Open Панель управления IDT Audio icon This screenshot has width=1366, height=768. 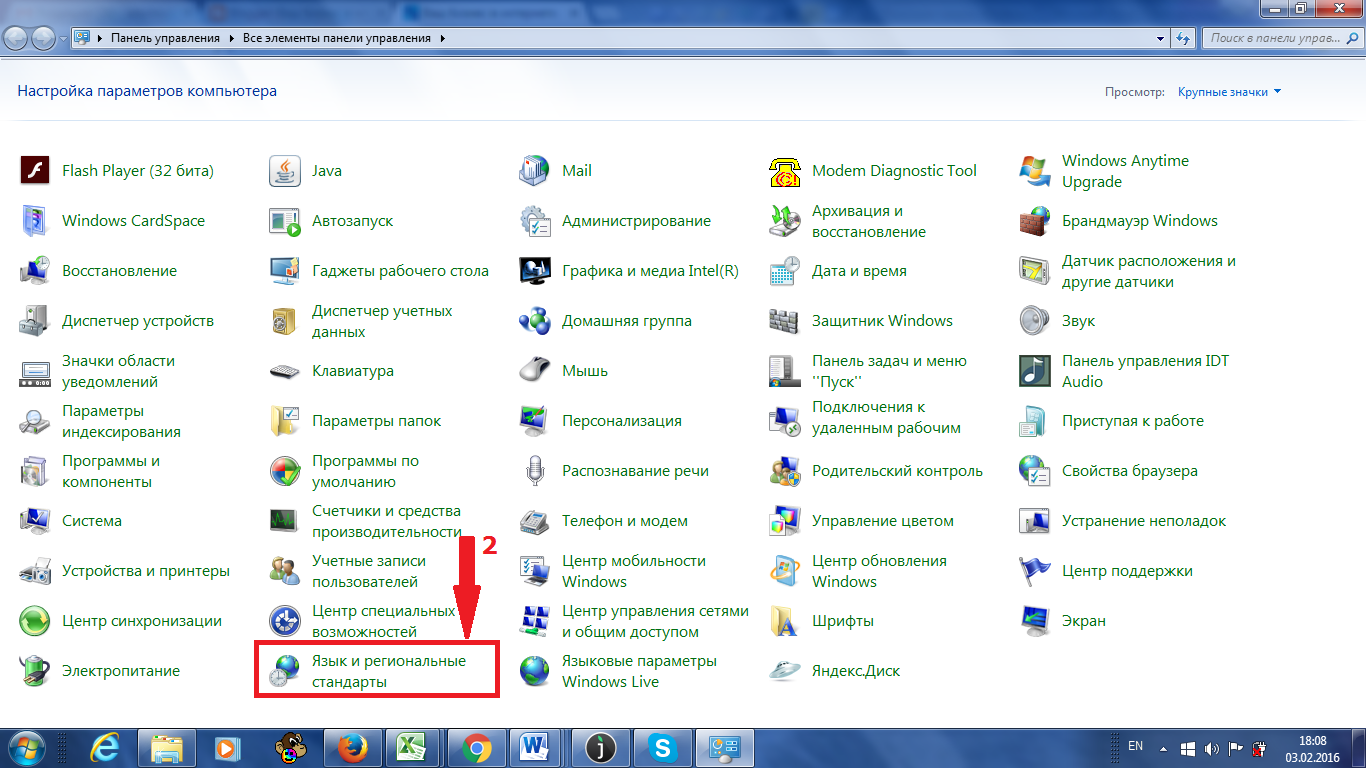1035,371
